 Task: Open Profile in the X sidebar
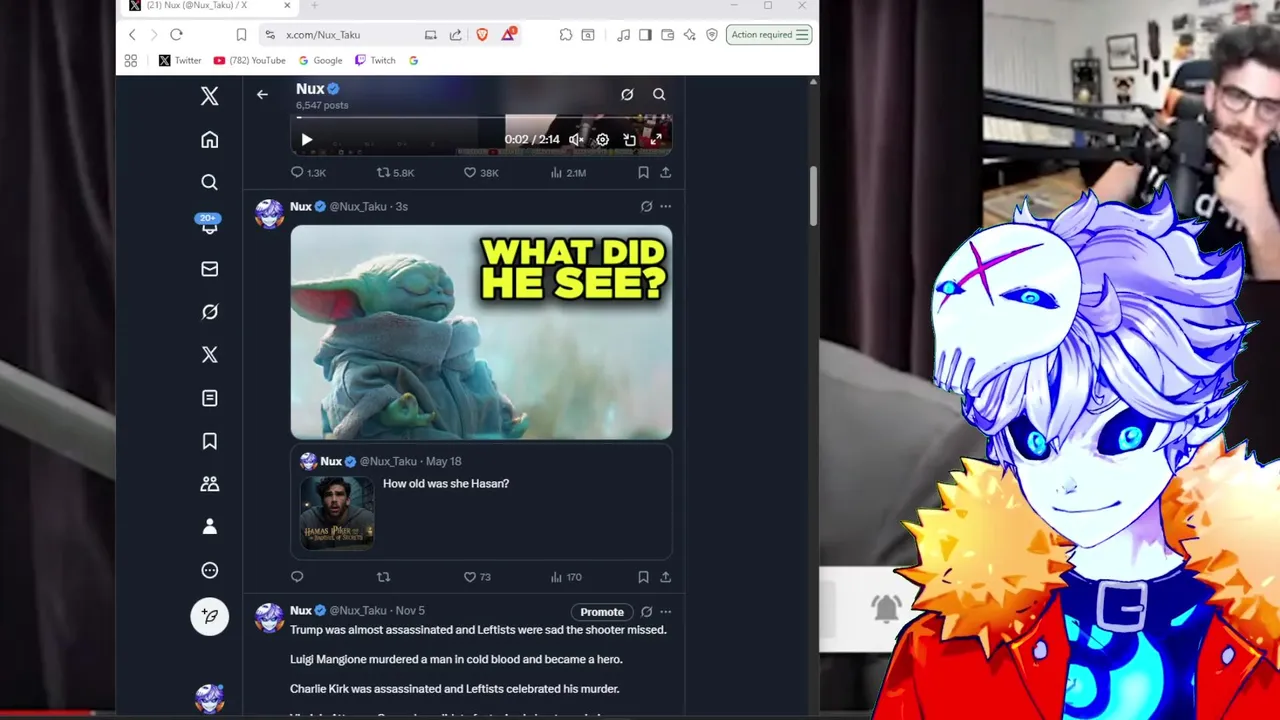point(209,527)
